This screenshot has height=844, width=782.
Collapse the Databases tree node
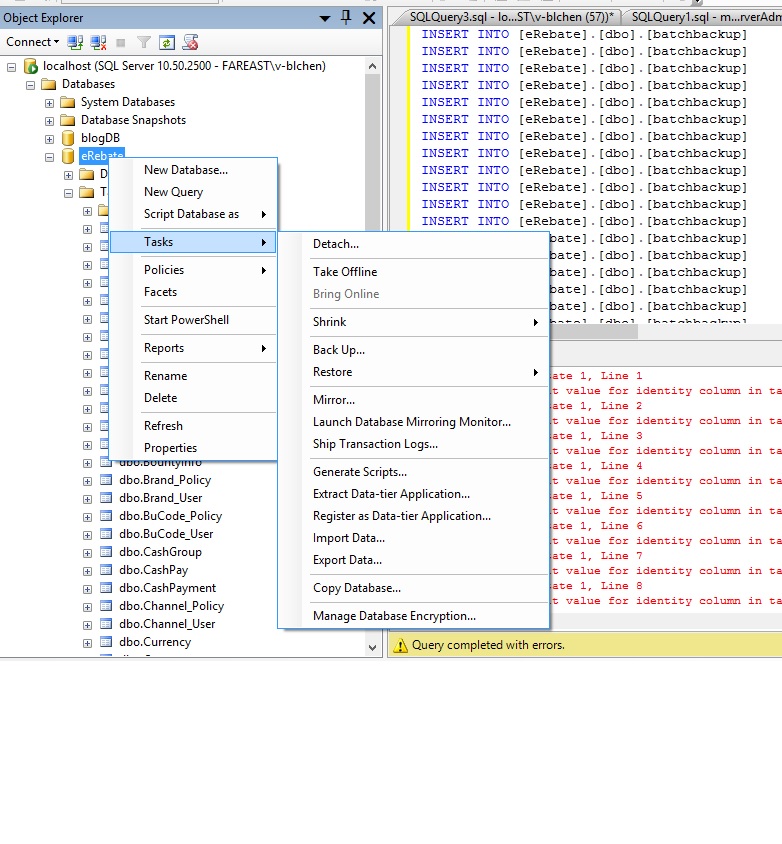pyautogui.click(x=31, y=84)
